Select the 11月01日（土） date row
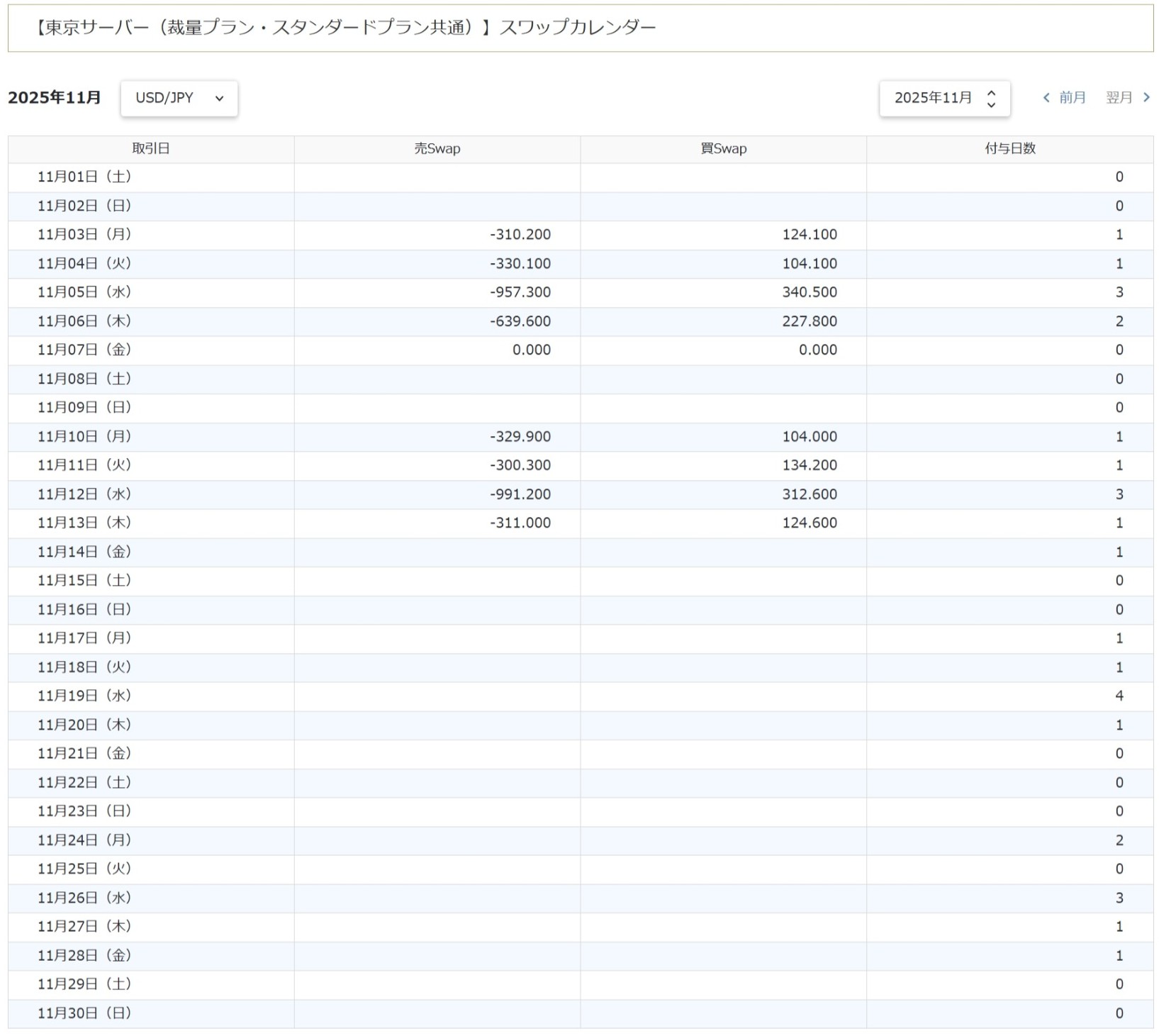 (x=581, y=177)
